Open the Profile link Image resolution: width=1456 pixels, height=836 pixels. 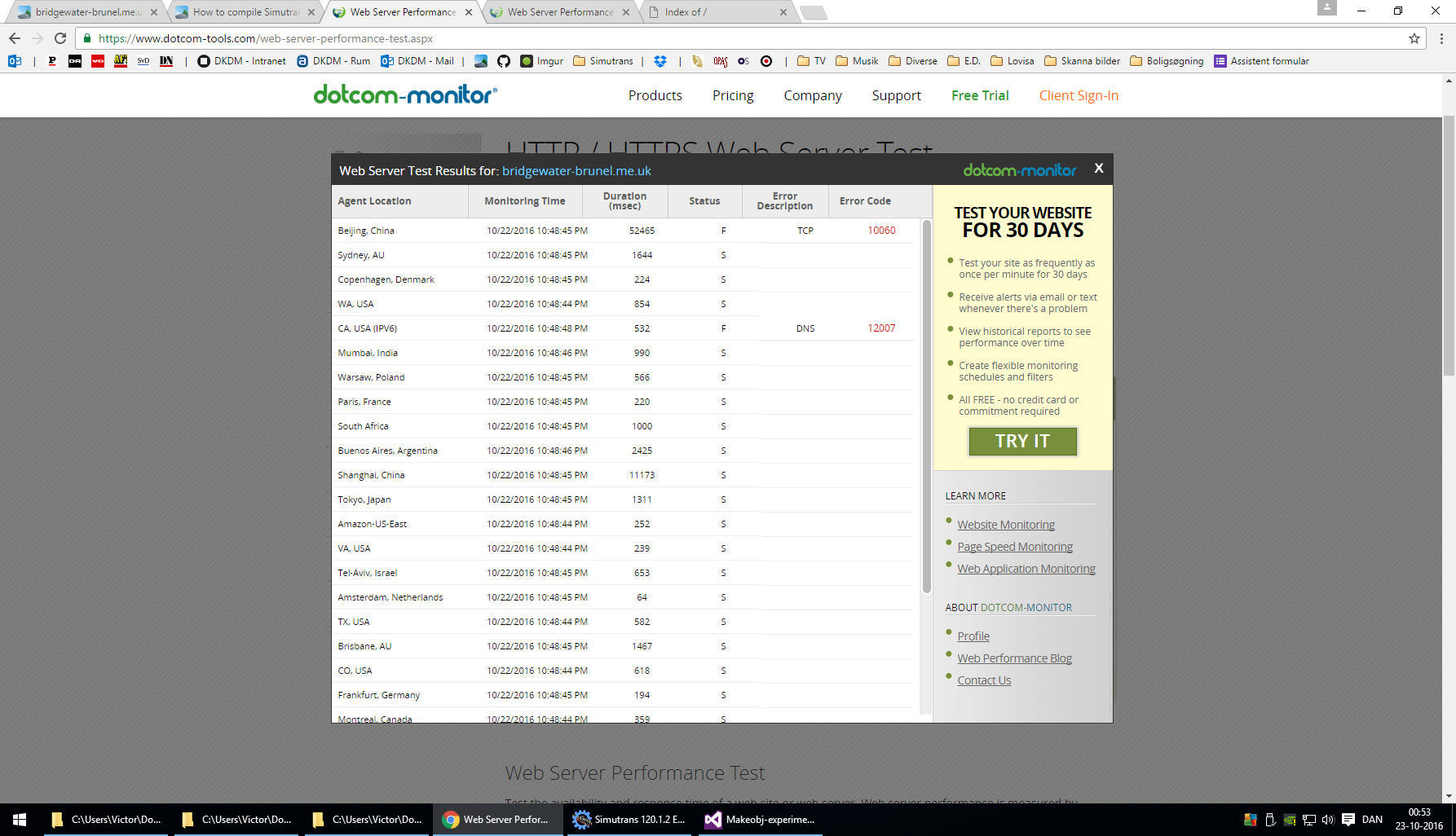click(x=973, y=636)
